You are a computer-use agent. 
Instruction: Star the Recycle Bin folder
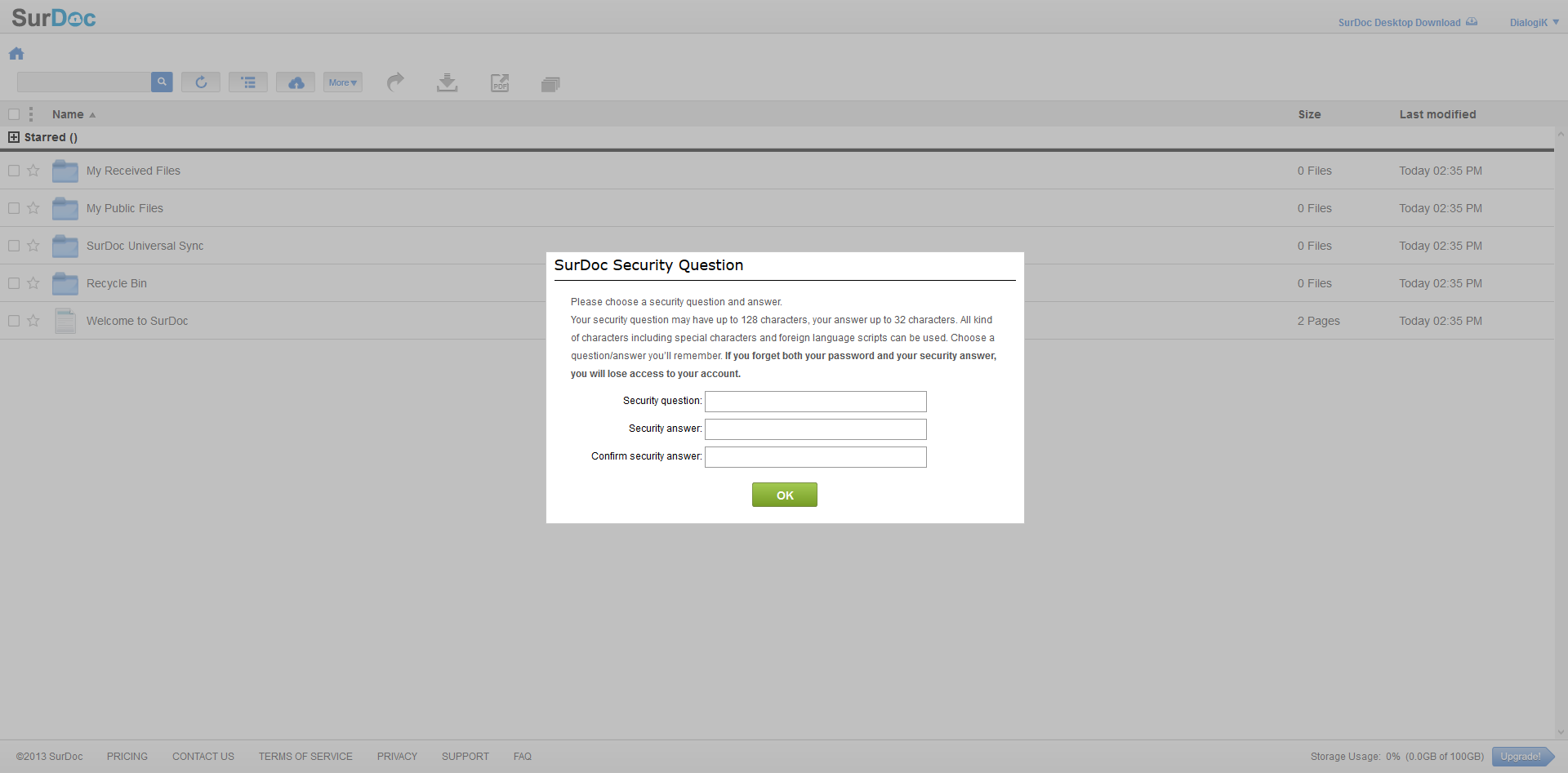tap(33, 283)
